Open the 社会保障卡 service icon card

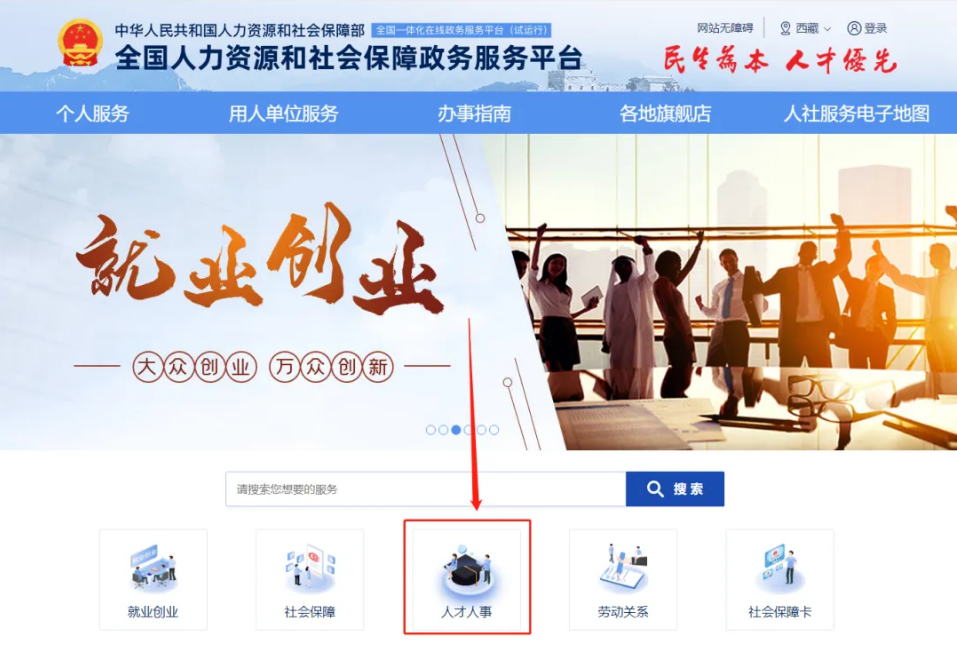(780, 579)
